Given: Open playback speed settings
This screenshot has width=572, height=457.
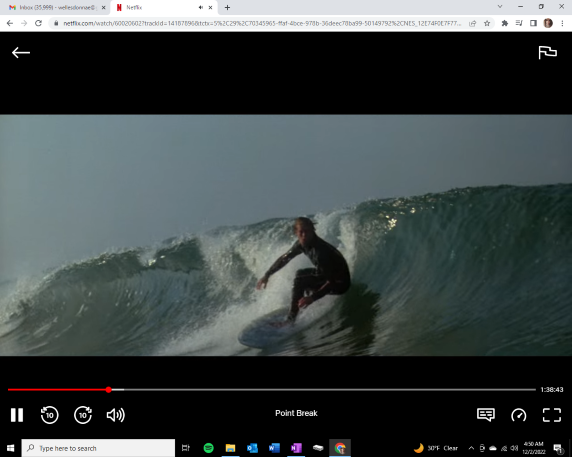Looking at the screenshot, I should [519, 415].
